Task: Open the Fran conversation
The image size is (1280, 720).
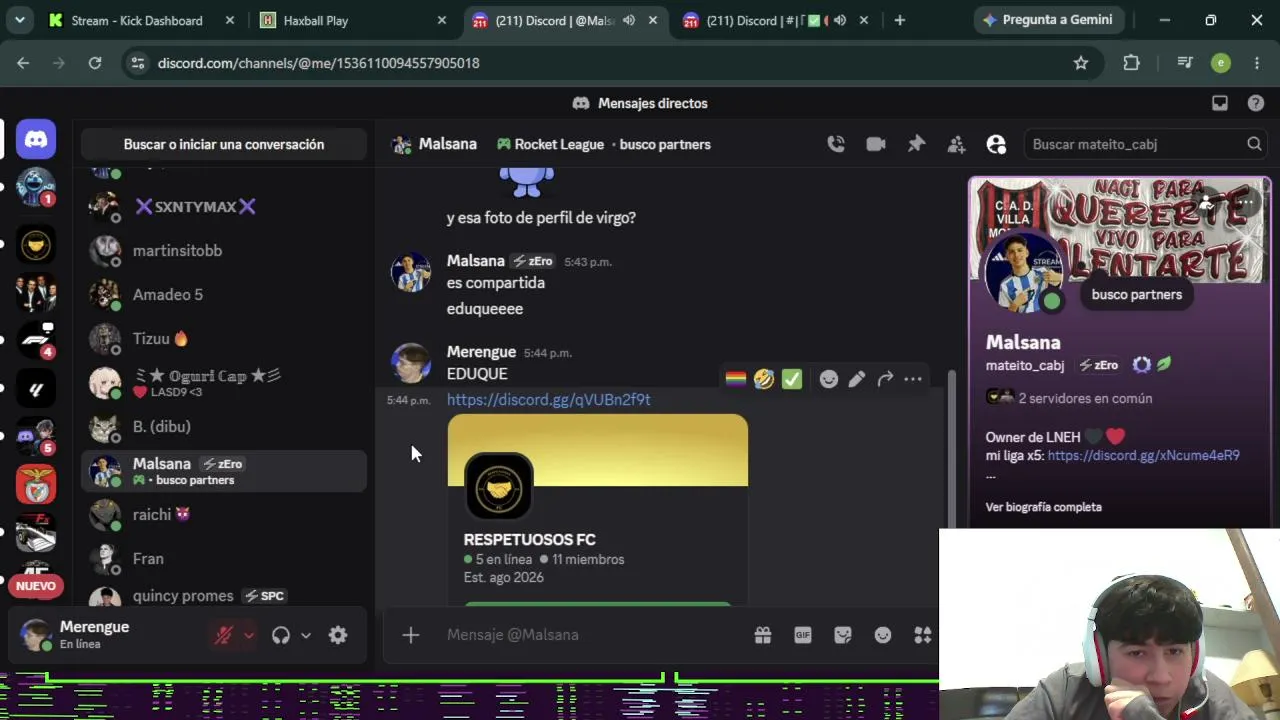Action: coord(224,558)
